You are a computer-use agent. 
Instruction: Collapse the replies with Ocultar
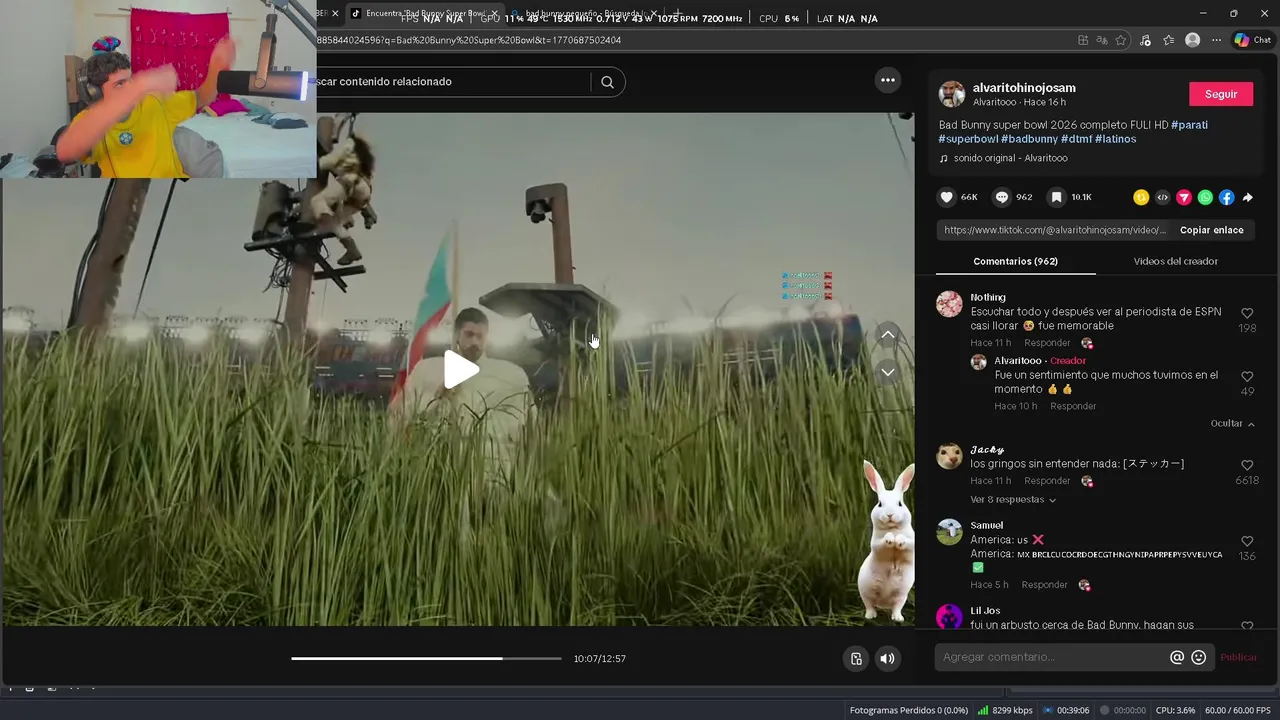point(1232,424)
